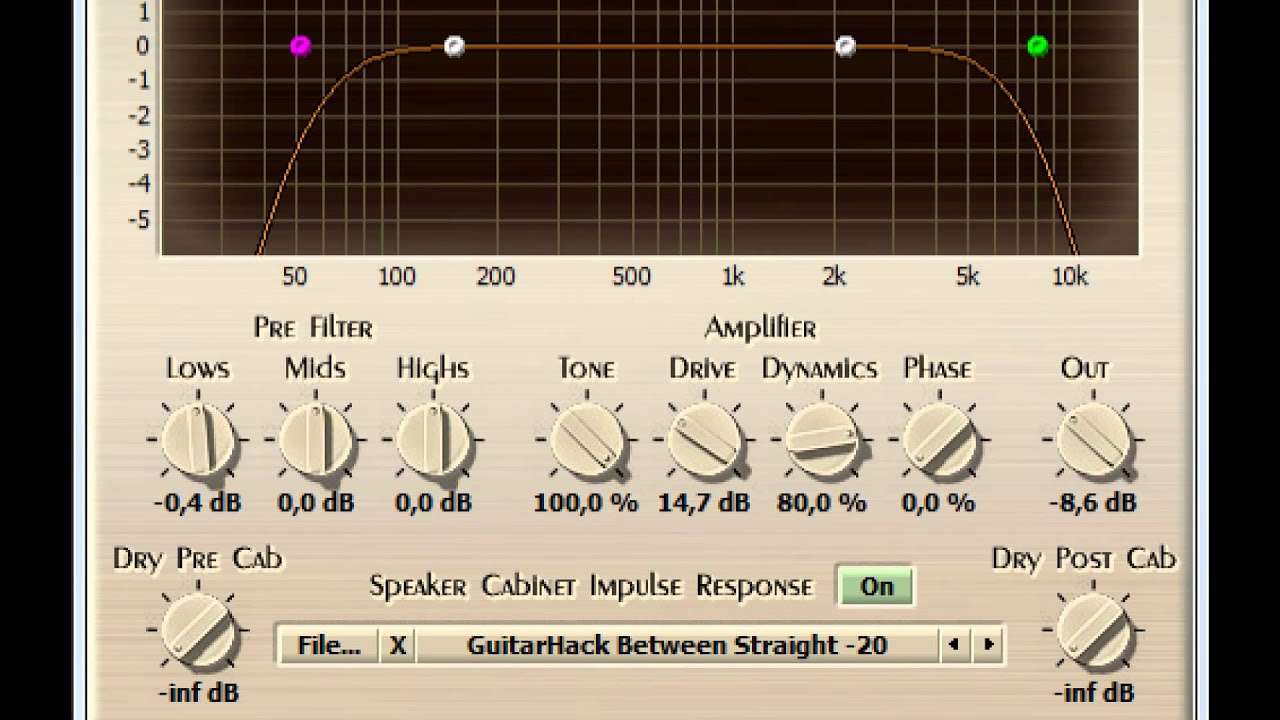The height and width of the screenshot is (720, 1280).
Task: Click the 10k frequency axis label
Action: click(x=1069, y=277)
